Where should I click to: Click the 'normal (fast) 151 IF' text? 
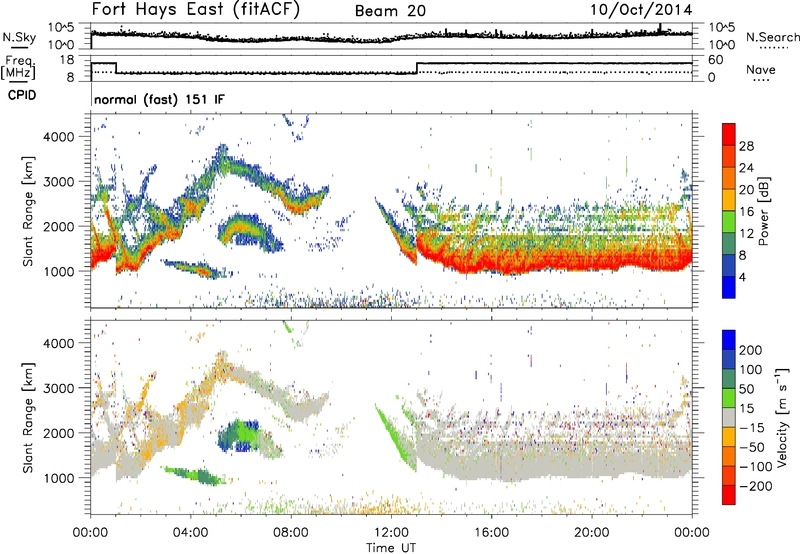[x=159, y=99]
